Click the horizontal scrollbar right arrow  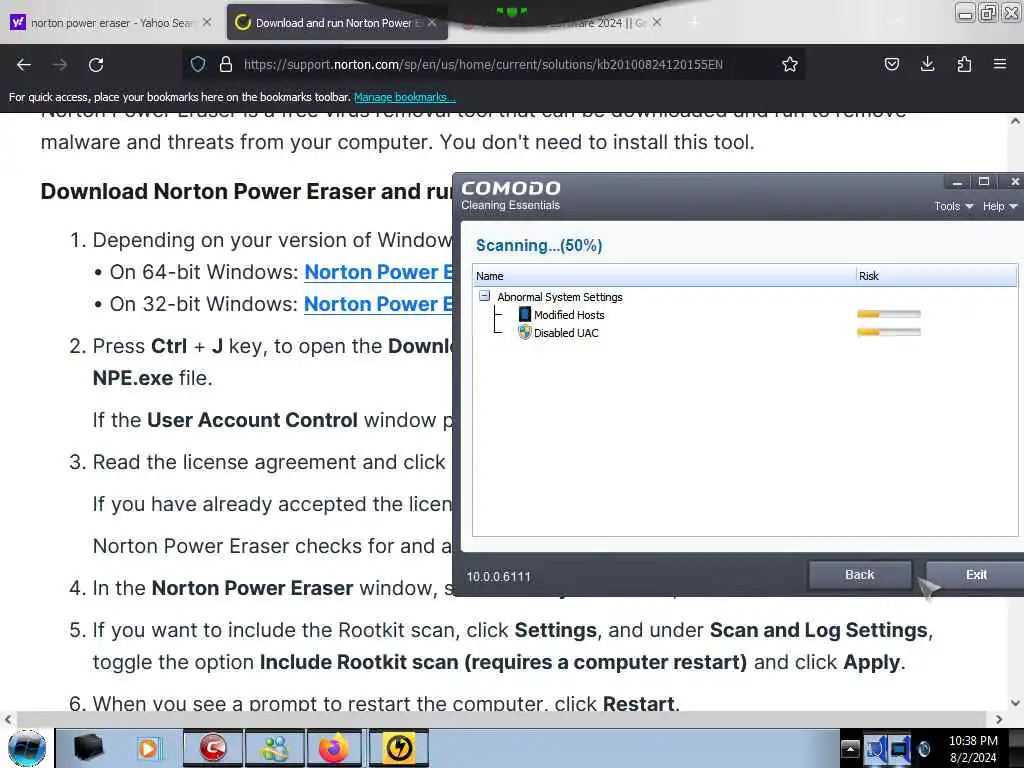point(999,719)
